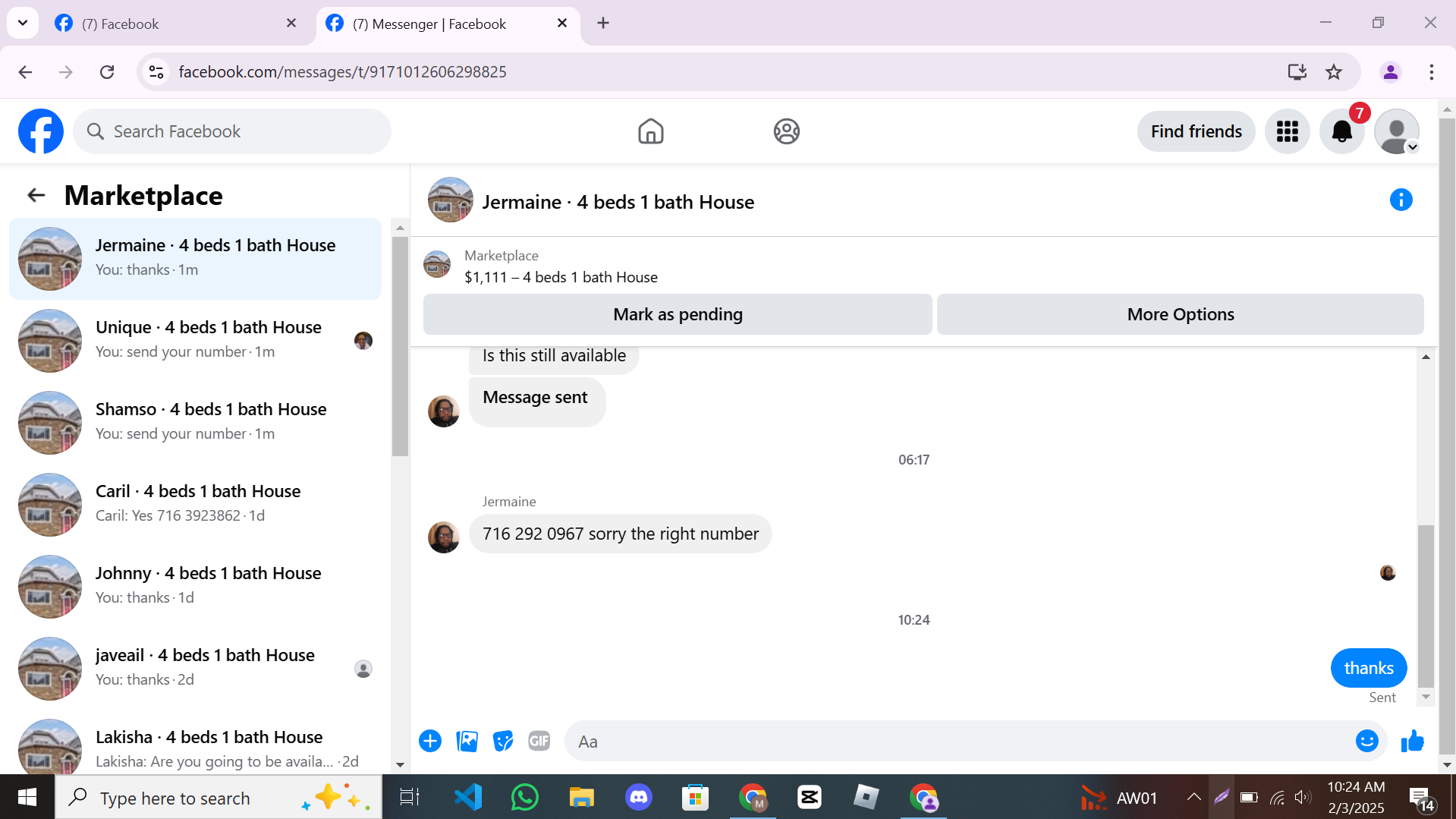Open the tab search dropdown arrow

(x=23, y=24)
